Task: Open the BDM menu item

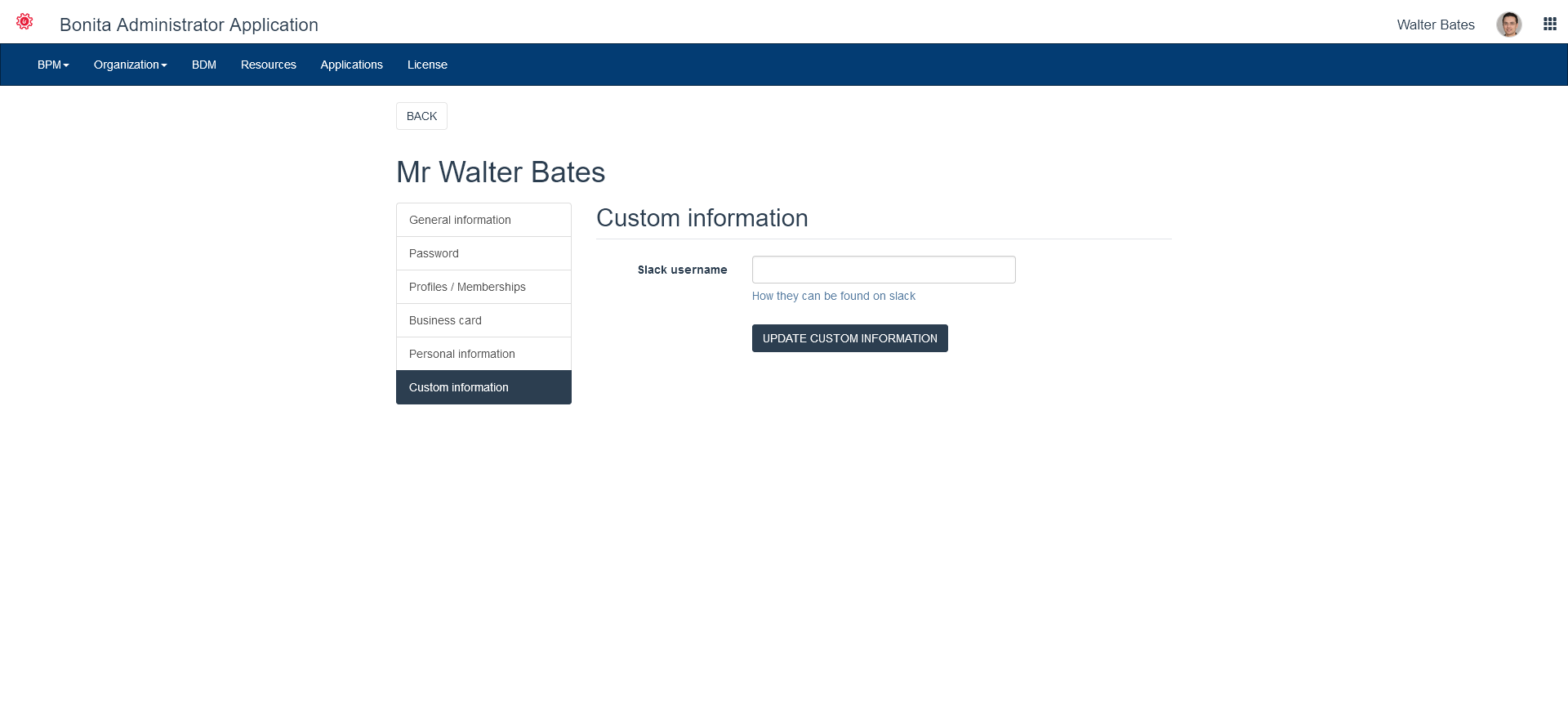Action: click(204, 65)
